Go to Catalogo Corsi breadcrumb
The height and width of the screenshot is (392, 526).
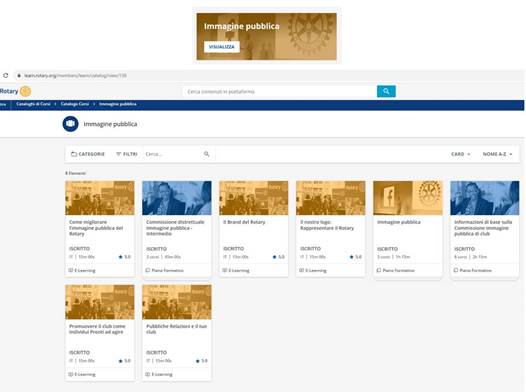coord(75,104)
